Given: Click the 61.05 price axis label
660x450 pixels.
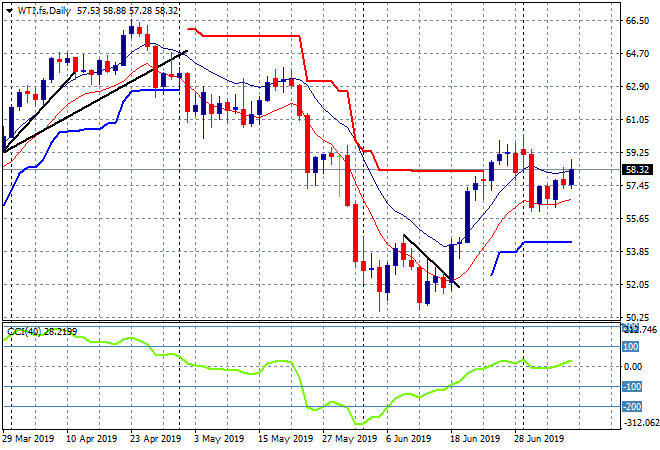Looking at the screenshot, I should click(x=637, y=120).
